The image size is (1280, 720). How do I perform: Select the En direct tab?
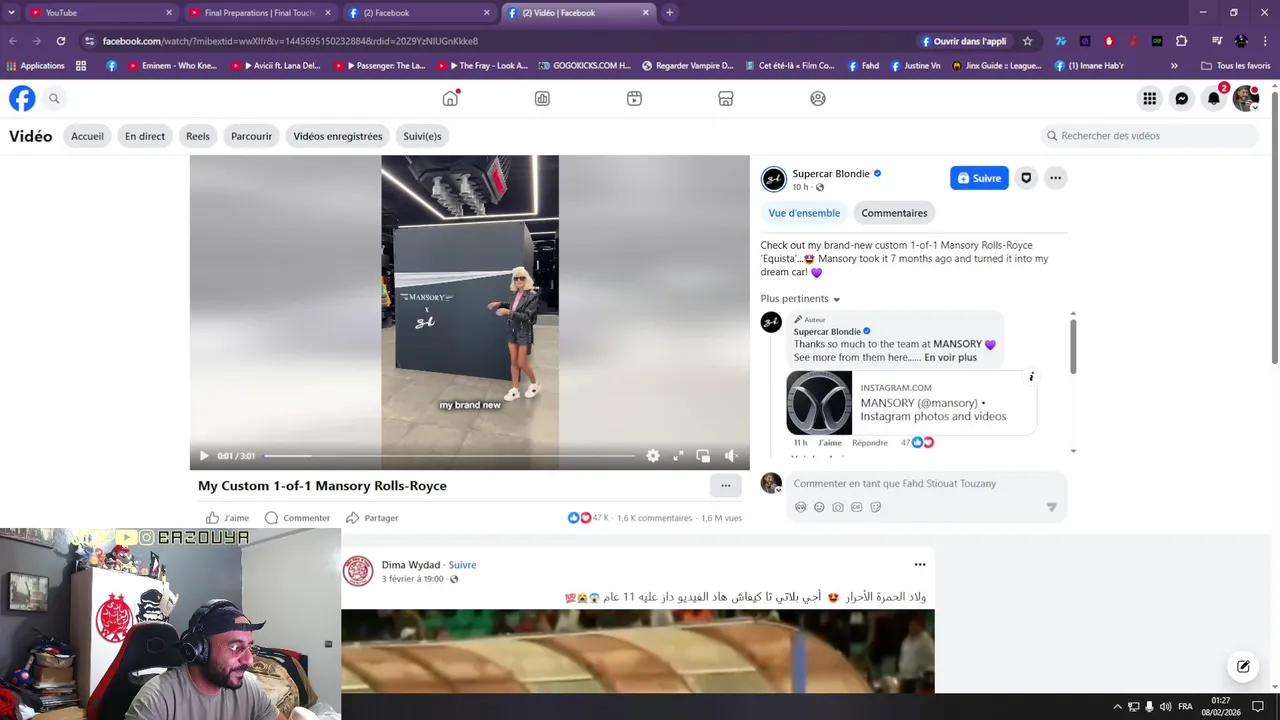[145, 136]
